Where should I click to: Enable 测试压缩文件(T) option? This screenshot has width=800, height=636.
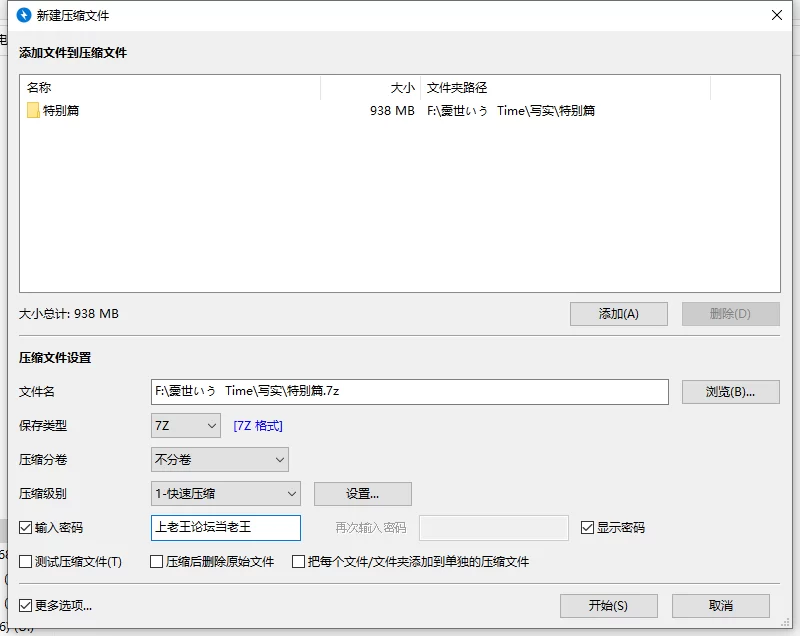click(x=26, y=562)
